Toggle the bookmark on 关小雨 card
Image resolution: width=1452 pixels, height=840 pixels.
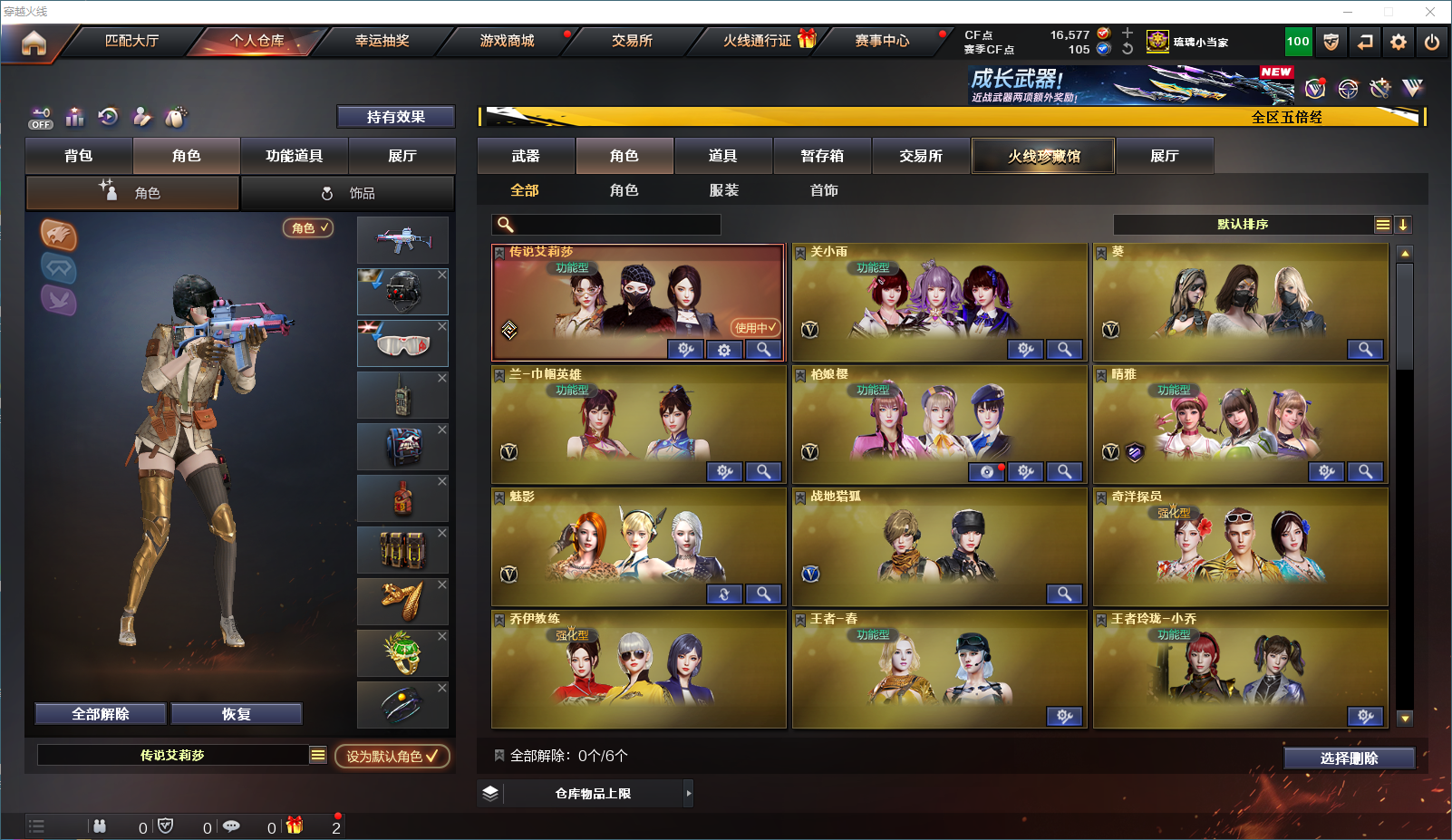point(800,253)
